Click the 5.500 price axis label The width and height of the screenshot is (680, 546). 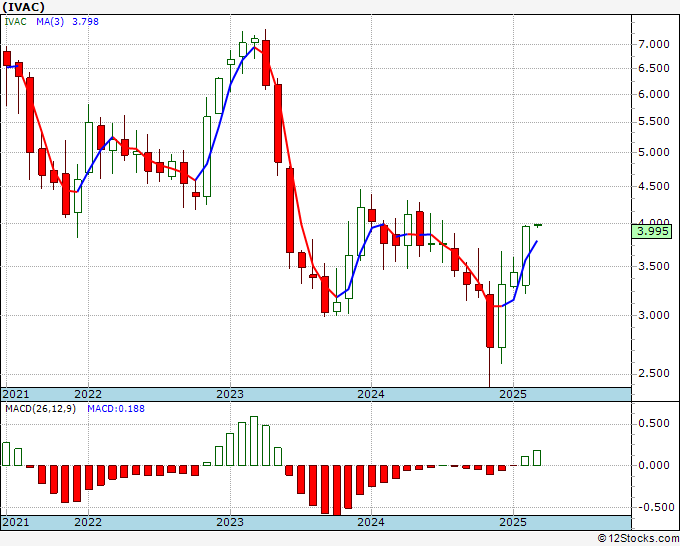coord(654,121)
